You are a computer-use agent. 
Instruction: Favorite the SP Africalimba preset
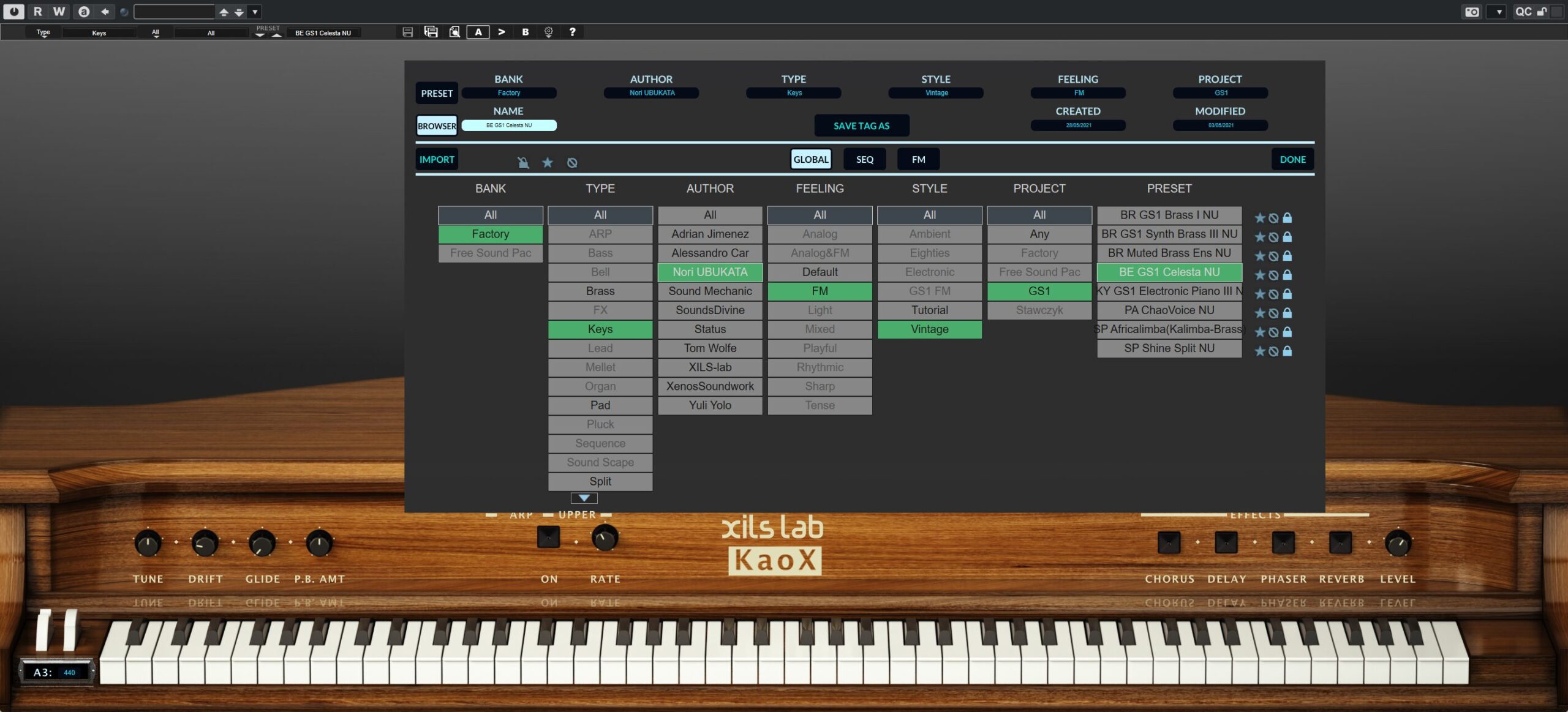(x=1259, y=332)
